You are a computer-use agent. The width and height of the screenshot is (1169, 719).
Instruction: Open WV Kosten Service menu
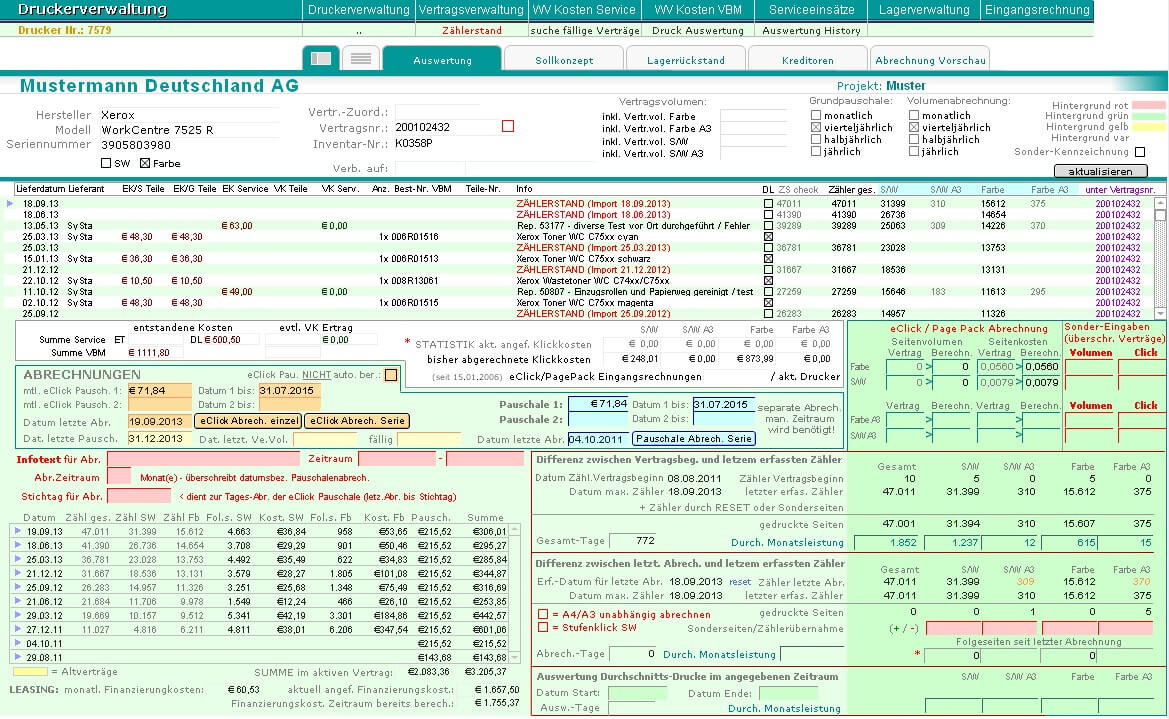pyautogui.click(x=584, y=10)
